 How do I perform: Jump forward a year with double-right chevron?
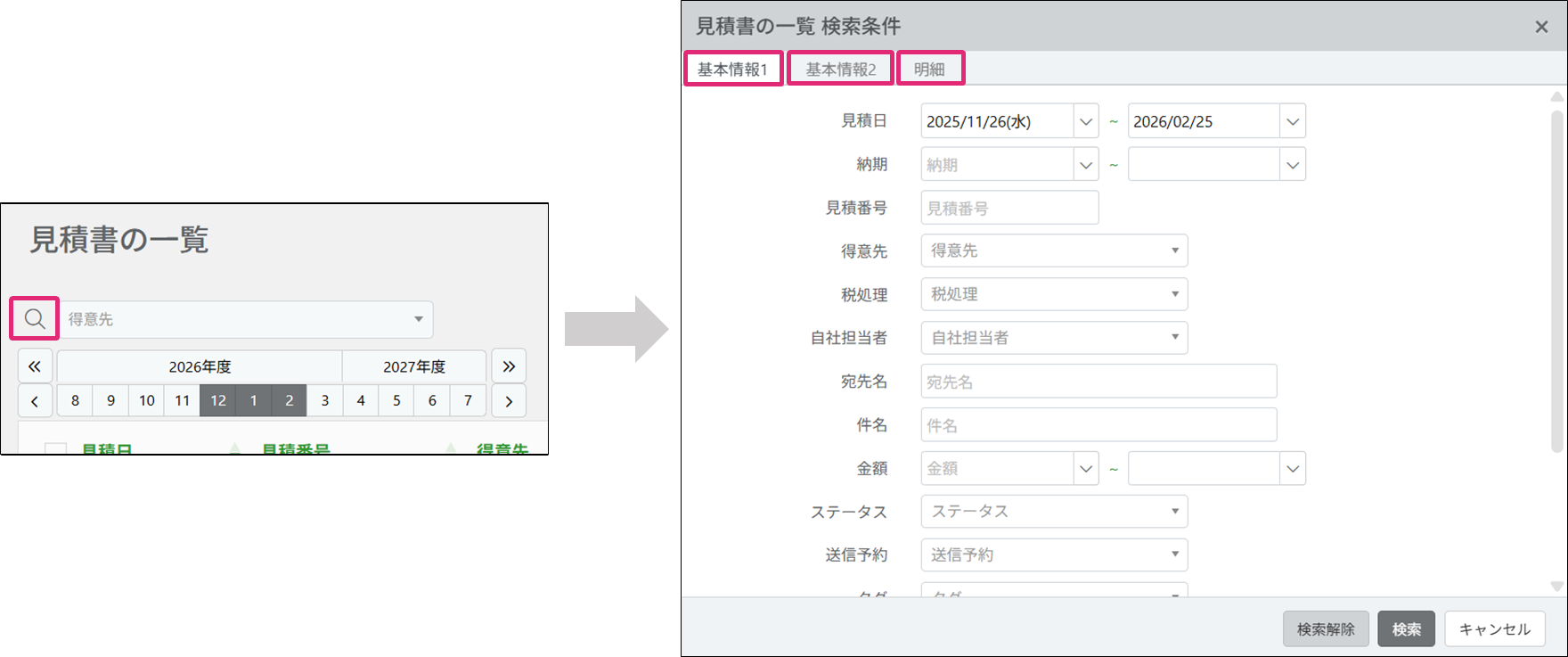pyautogui.click(x=509, y=366)
